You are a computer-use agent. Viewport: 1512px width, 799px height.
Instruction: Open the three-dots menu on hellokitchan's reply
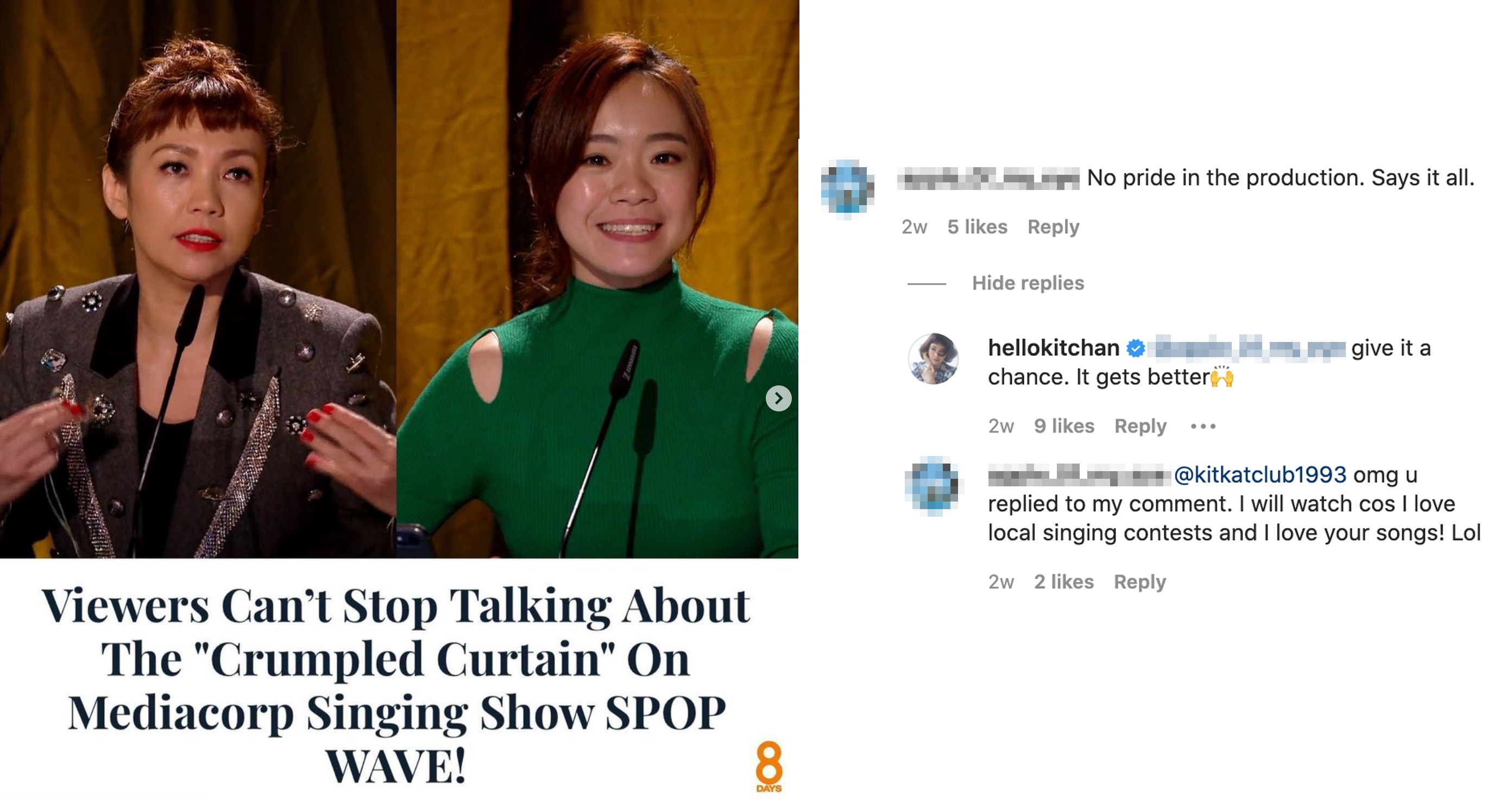click(x=1202, y=426)
